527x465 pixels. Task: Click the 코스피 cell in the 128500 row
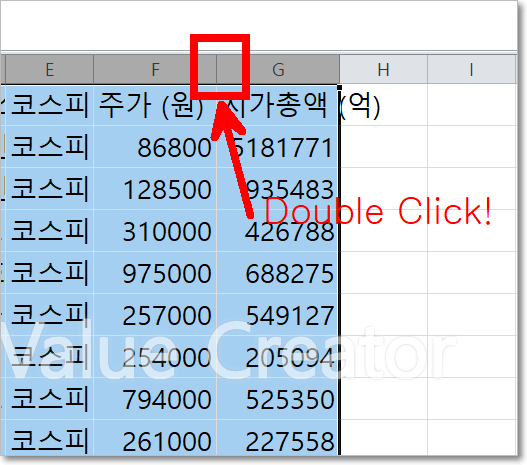click(49, 189)
